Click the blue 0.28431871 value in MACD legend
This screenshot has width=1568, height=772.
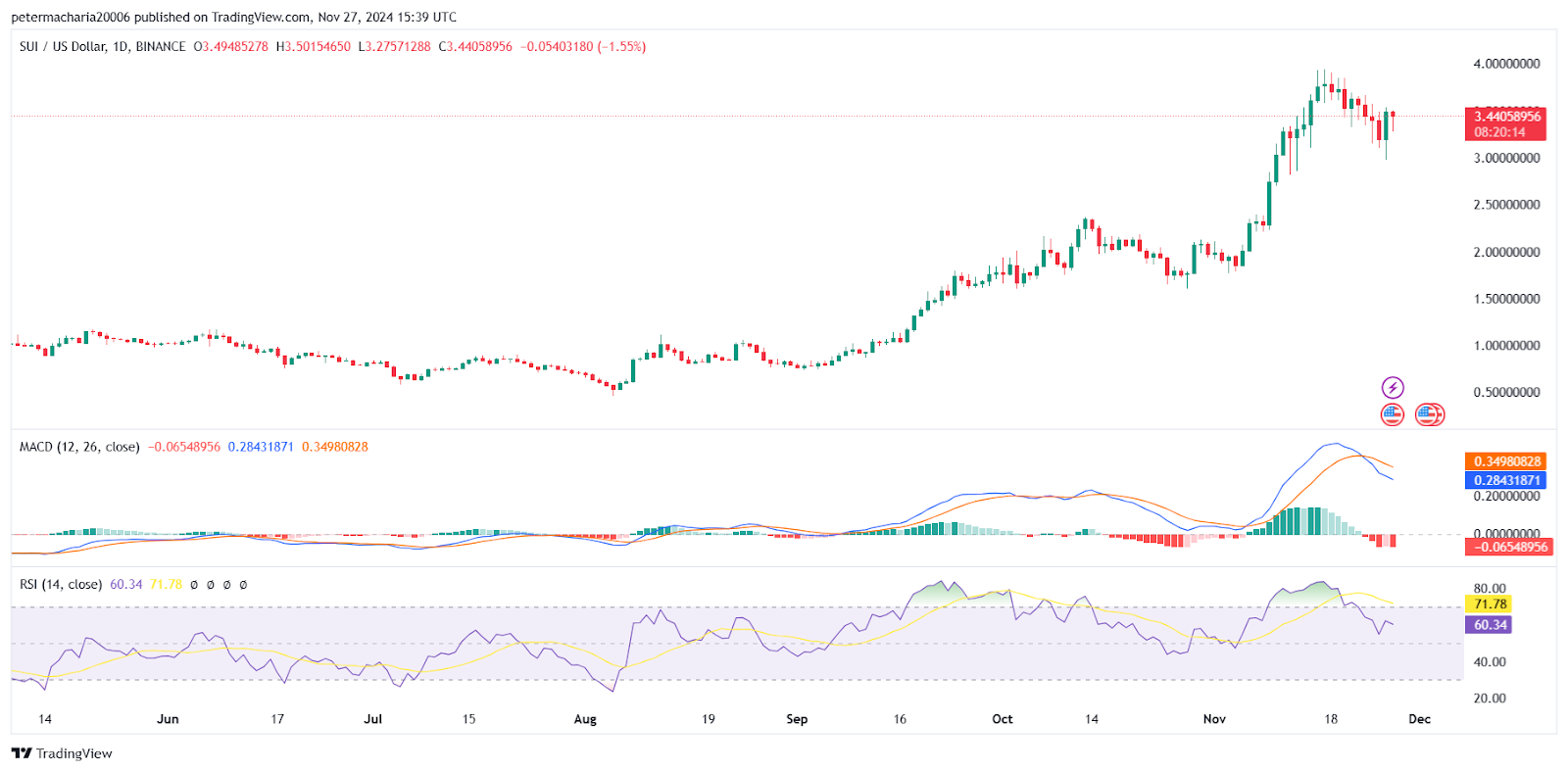(x=261, y=447)
